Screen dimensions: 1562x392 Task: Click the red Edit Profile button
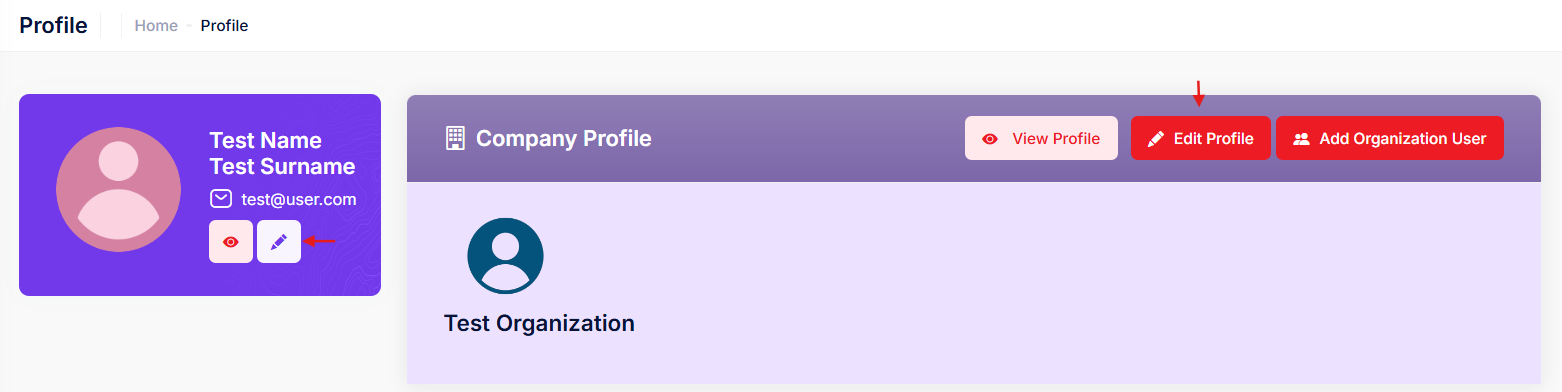coord(1200,138)
